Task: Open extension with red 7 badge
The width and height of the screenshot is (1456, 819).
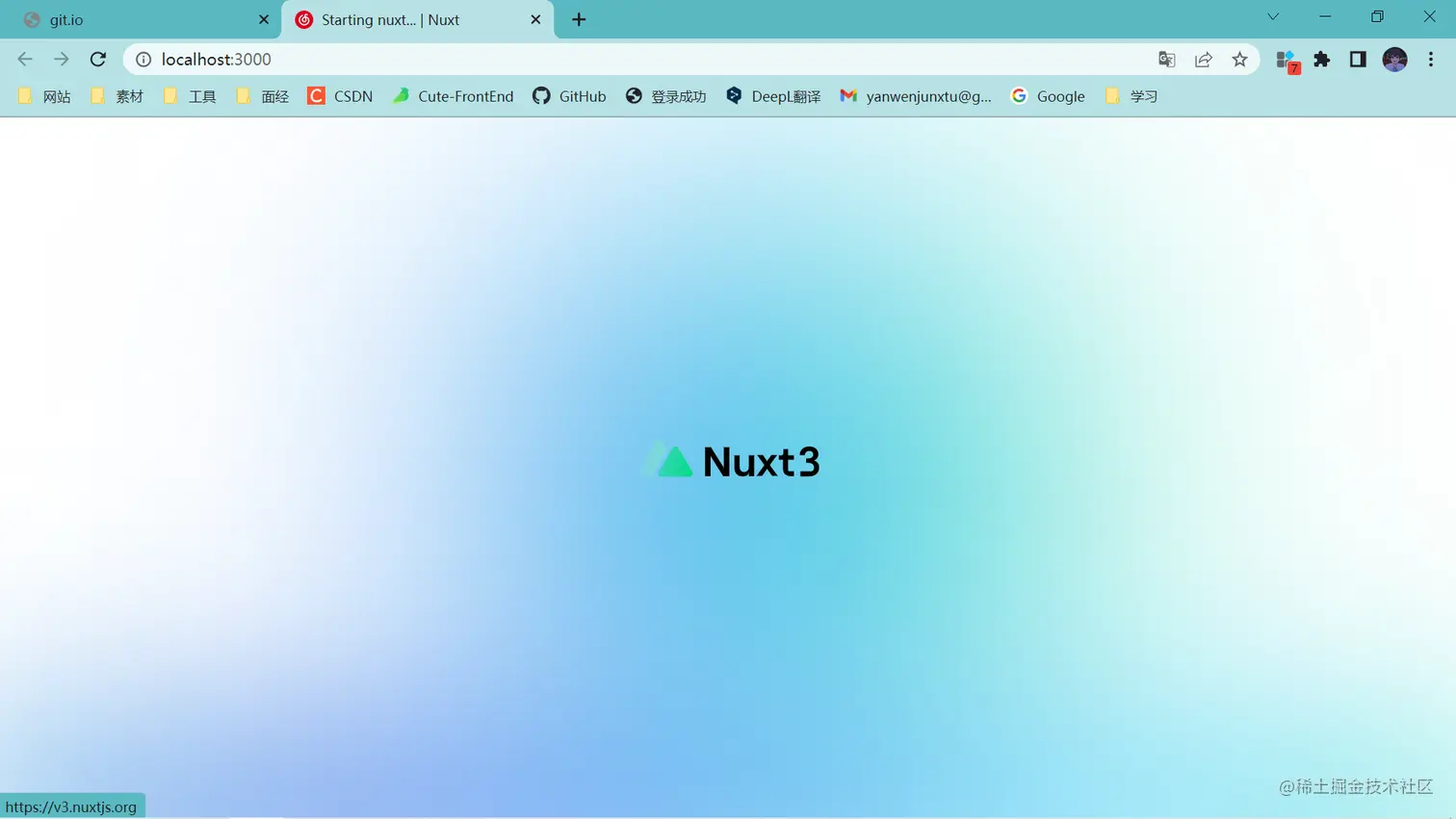Action: (x=1287, y=61)
